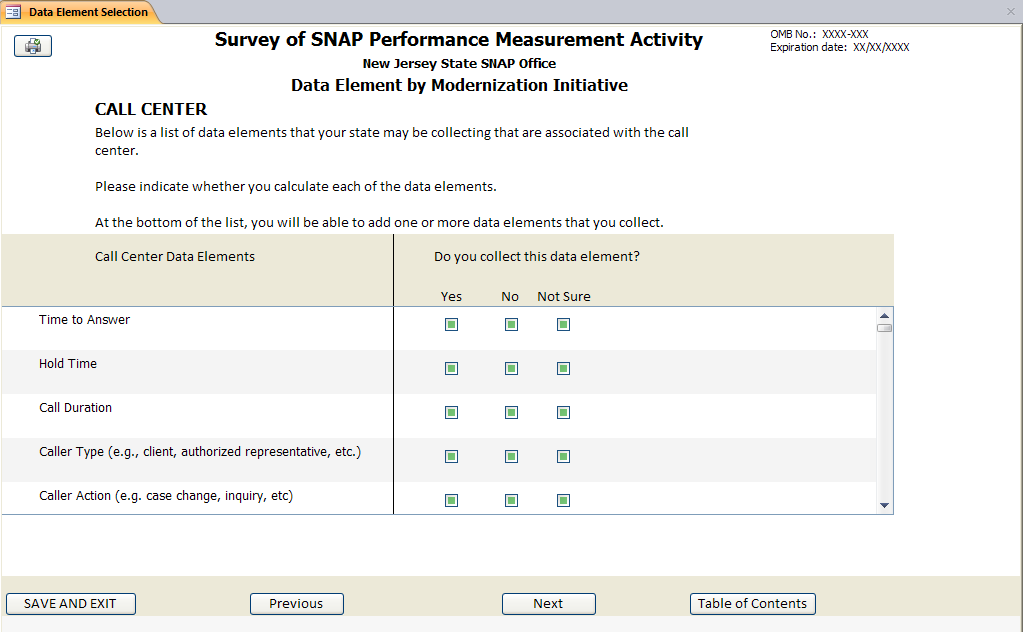Choose Not Sure for Caller Type
1023x632 pixels.
[x=563, y=456]
